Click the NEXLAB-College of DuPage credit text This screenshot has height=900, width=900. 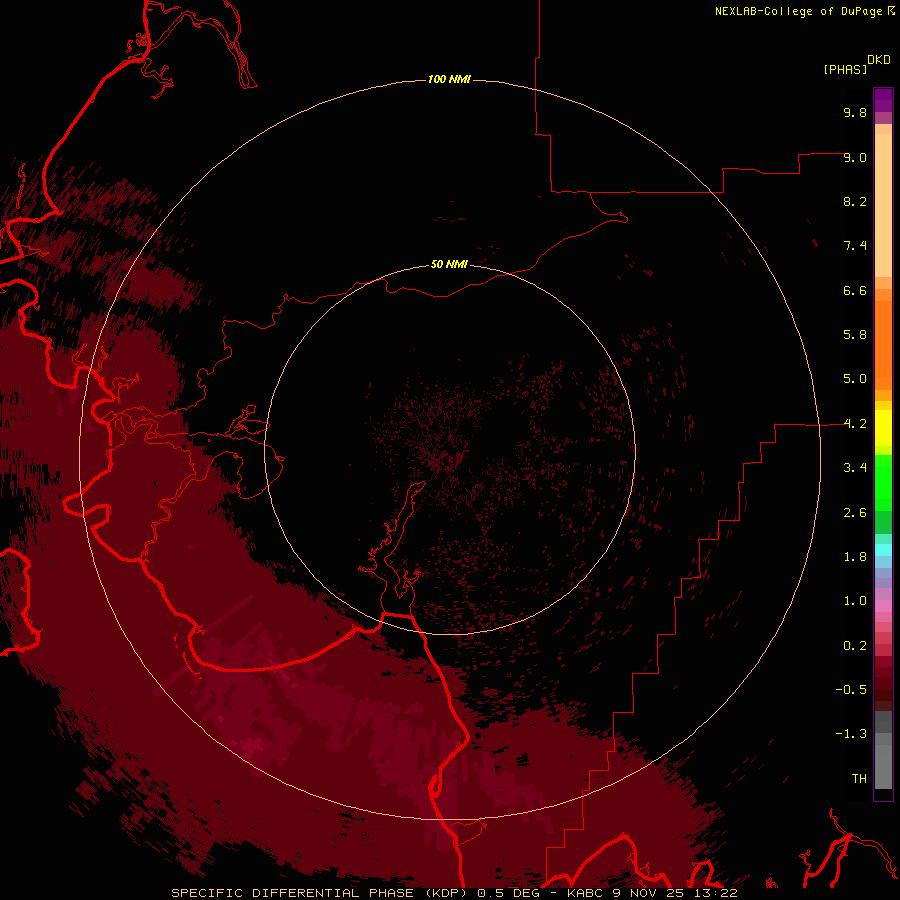click(x=798, y=11)
